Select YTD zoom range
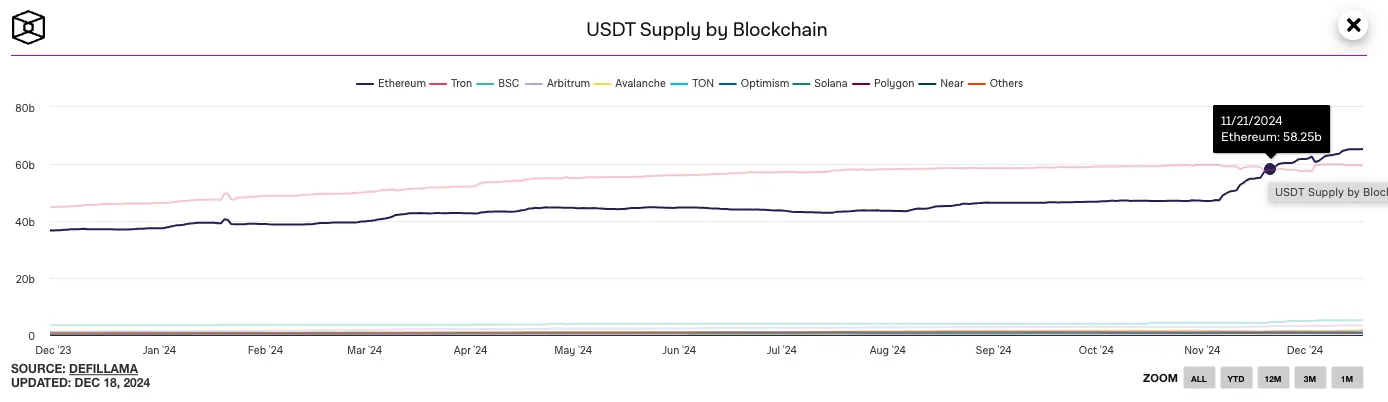 point(1236,378)
